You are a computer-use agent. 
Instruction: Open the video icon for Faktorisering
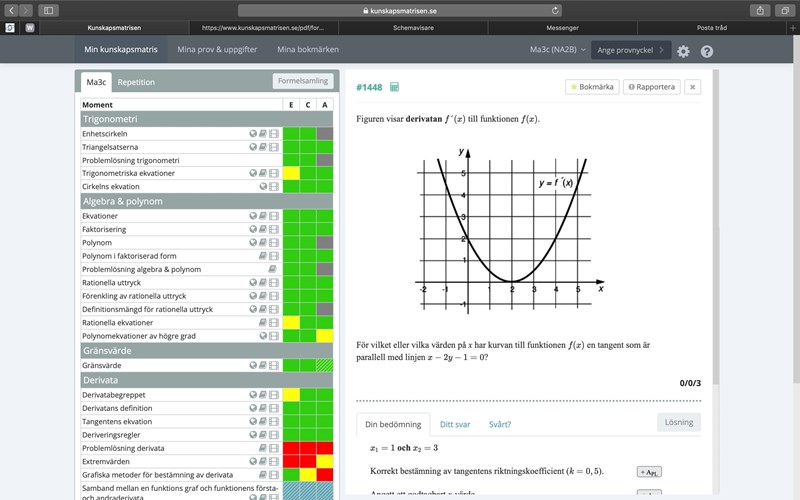[x=275, y=229]
